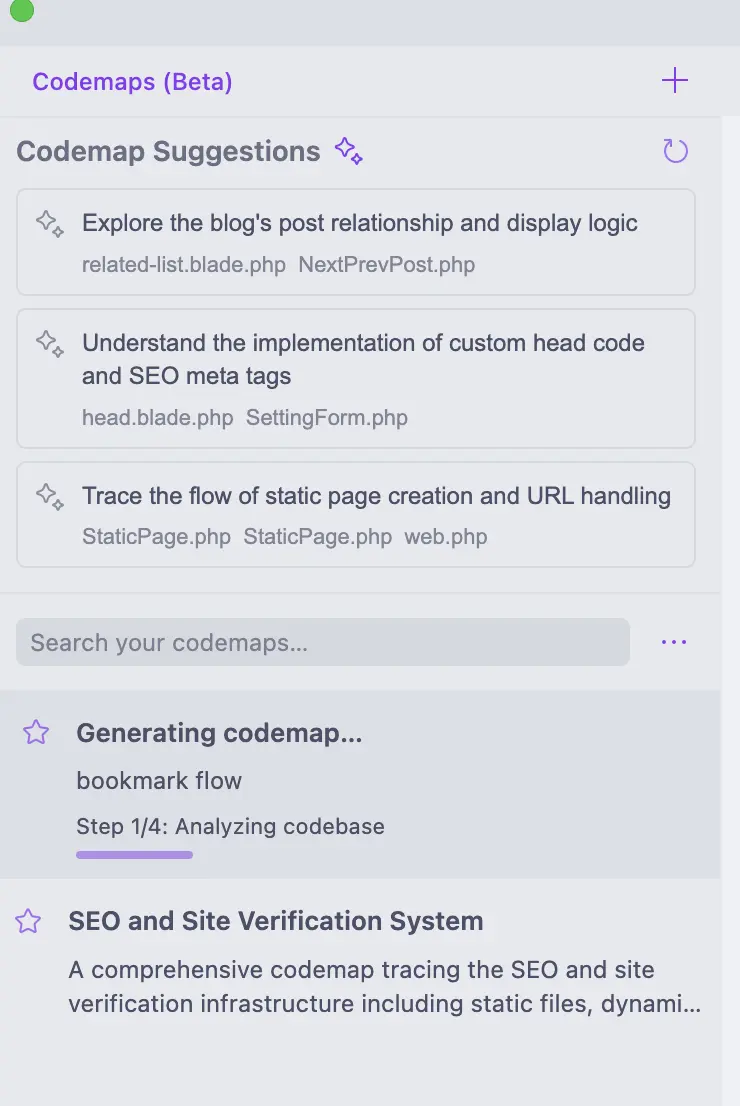Select the Codemaps (Beta) panel title

pyautogui.click(x=132, y=82)
